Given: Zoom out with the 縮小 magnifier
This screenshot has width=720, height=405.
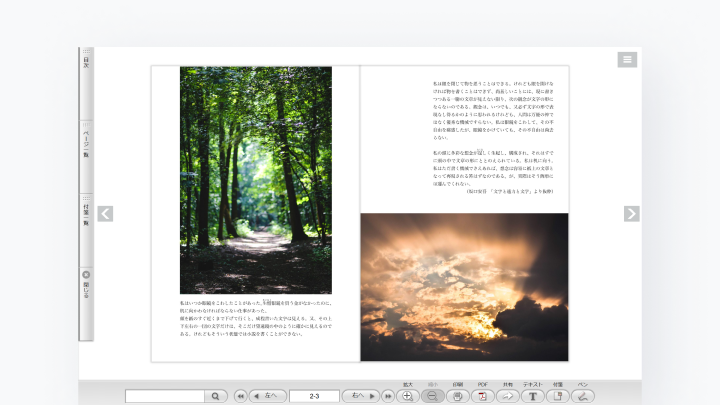Looking at the screenshot, I should point(433,396).
